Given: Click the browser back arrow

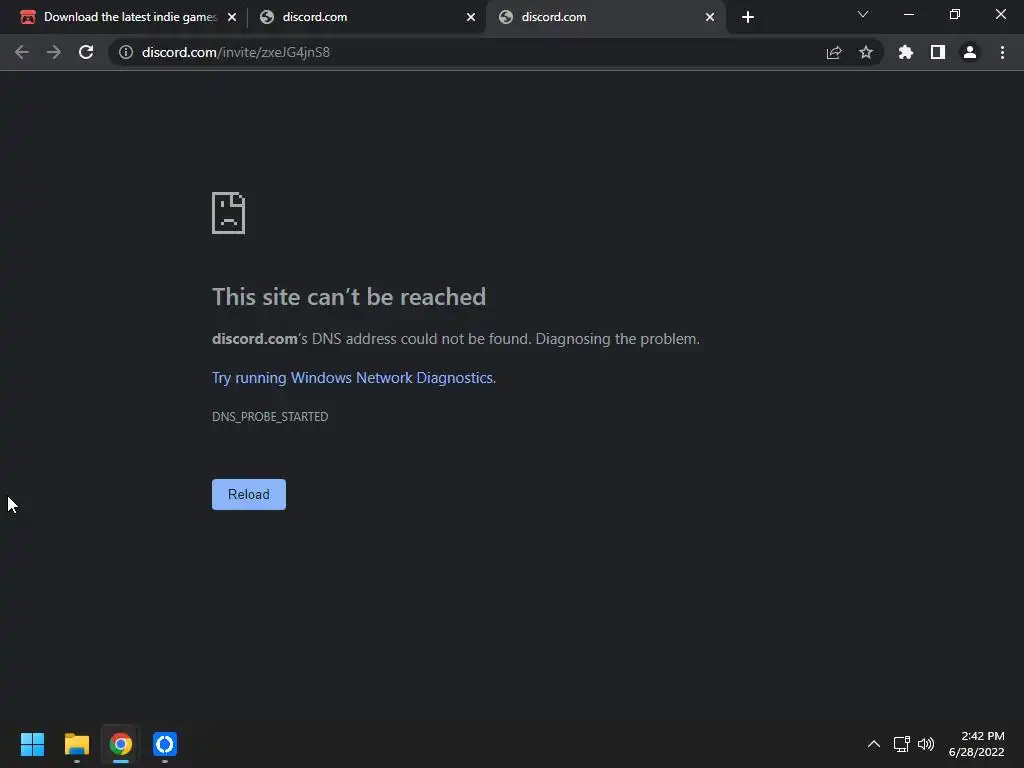Looking at the screenshot, I should [22, 52].
